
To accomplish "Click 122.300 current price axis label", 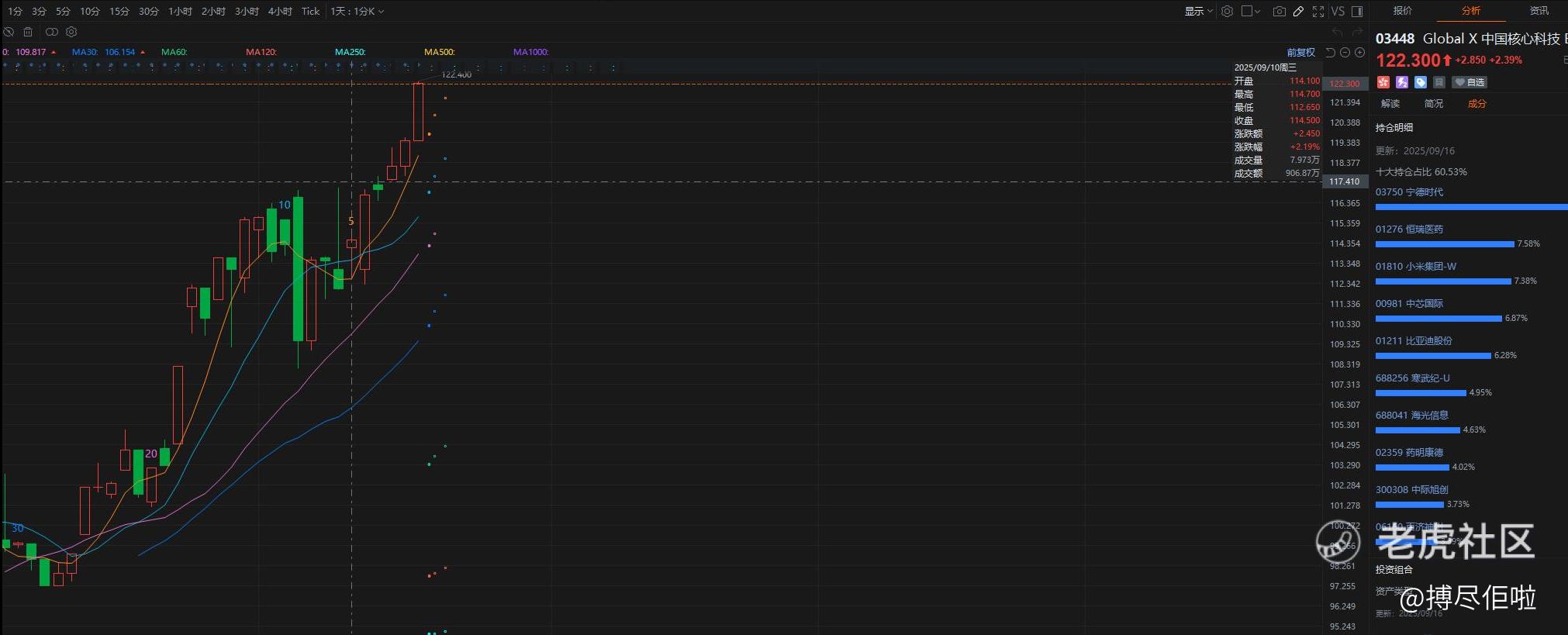I will (1345, 84).
